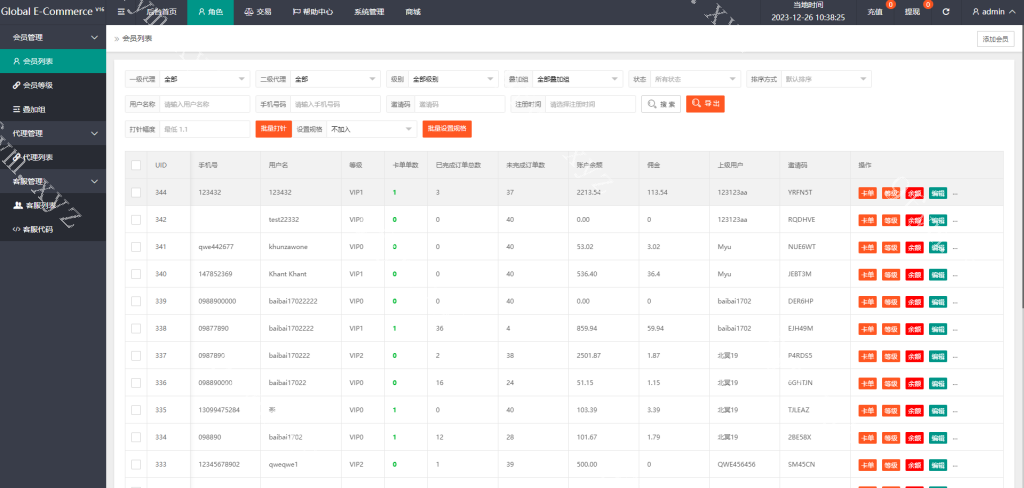This screenshot has width=1024, height=488.
Task: Click 编辑 button for UID 340
Action: click(938, 274)
